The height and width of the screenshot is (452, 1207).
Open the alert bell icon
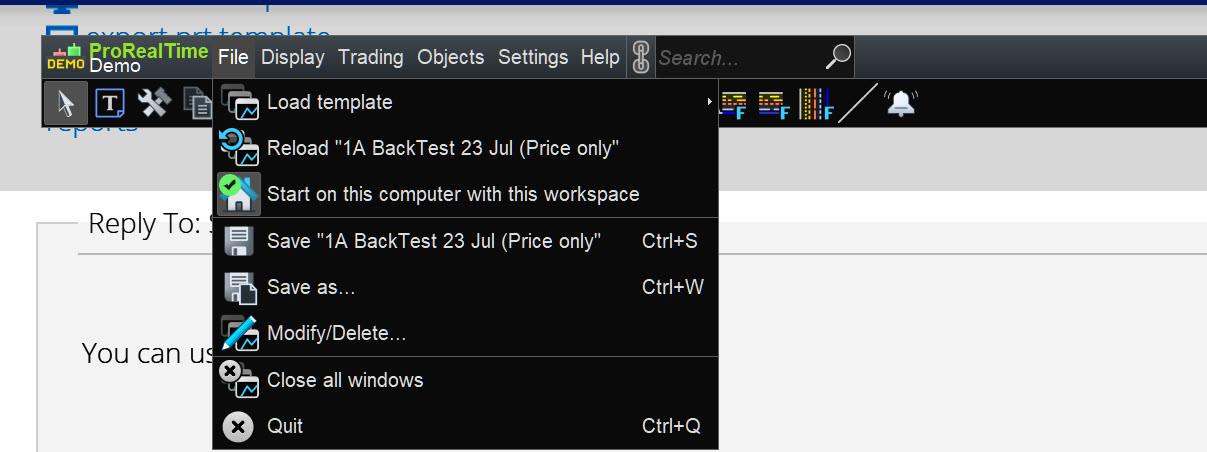tap(901, 102)
